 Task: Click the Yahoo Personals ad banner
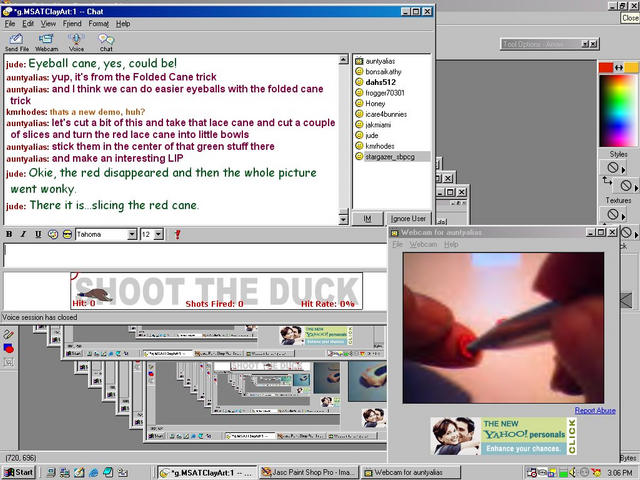pyautogui.click(x=504, y=436)
